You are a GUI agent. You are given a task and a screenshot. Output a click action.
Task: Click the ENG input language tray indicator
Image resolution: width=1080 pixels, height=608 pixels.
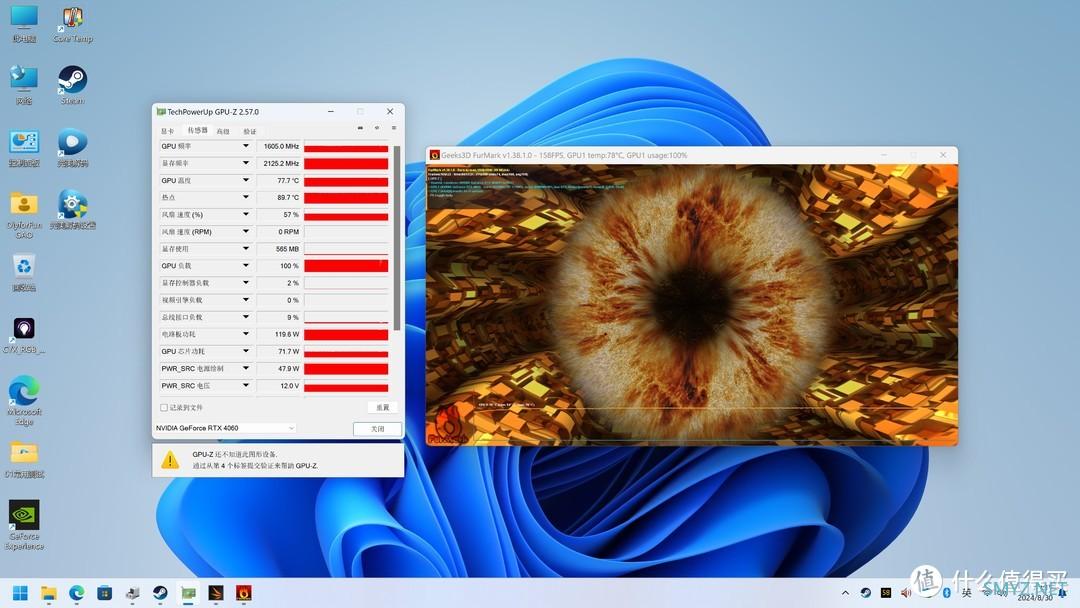tap(966, 593)
